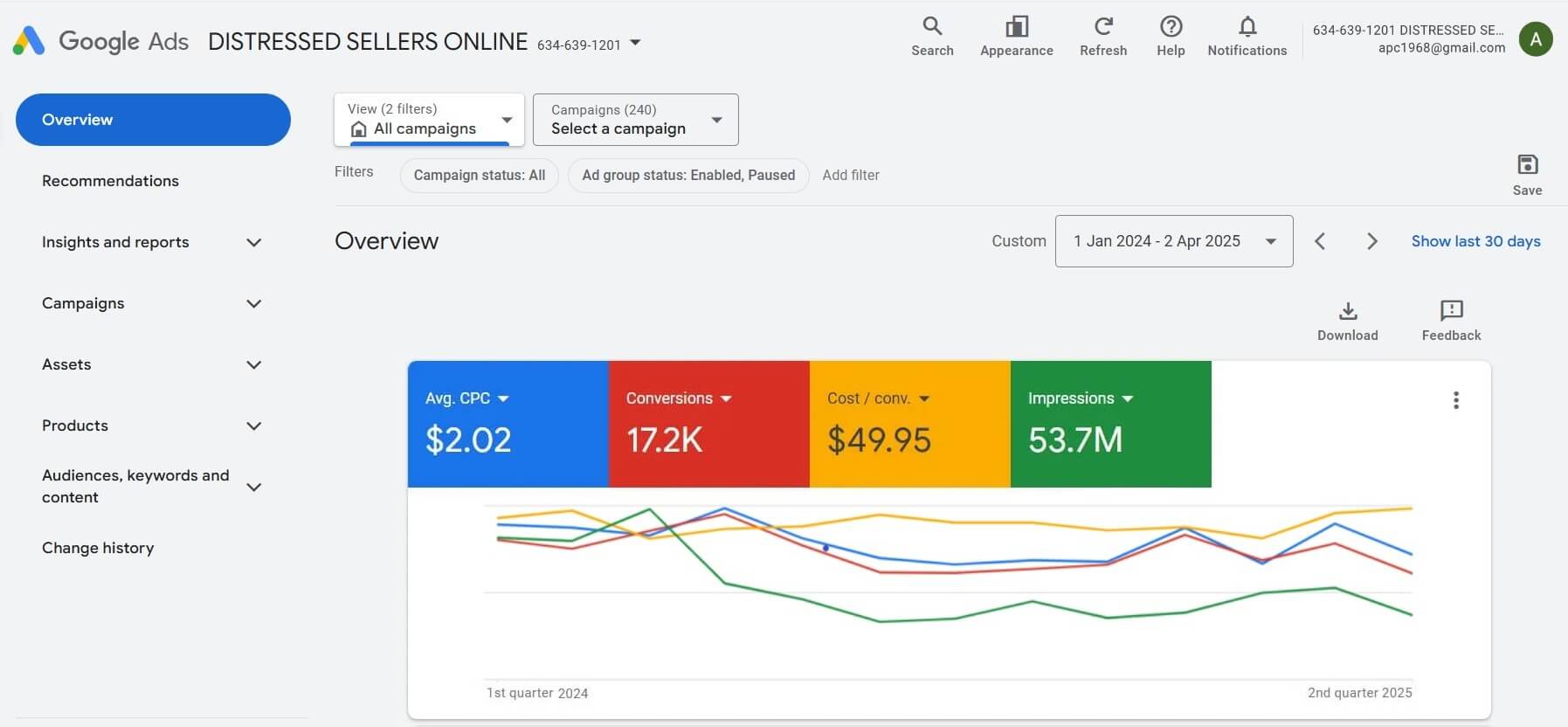
Task: Click the green account avatar A
Action: click(1536, 39)
